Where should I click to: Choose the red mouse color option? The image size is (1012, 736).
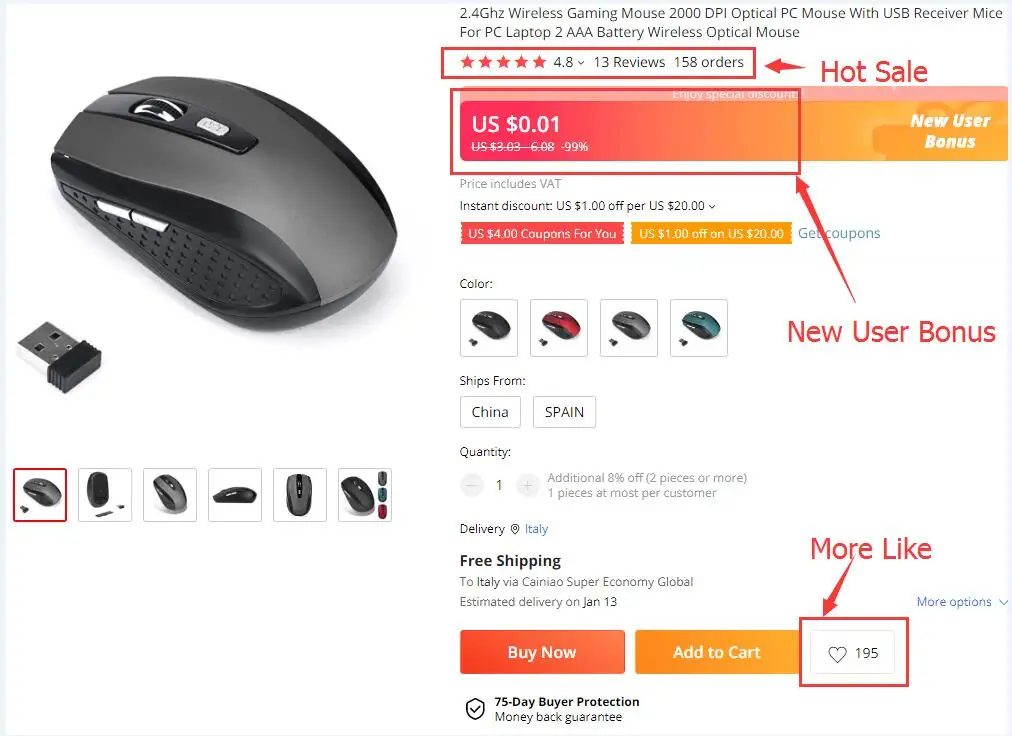pos(559,328)
